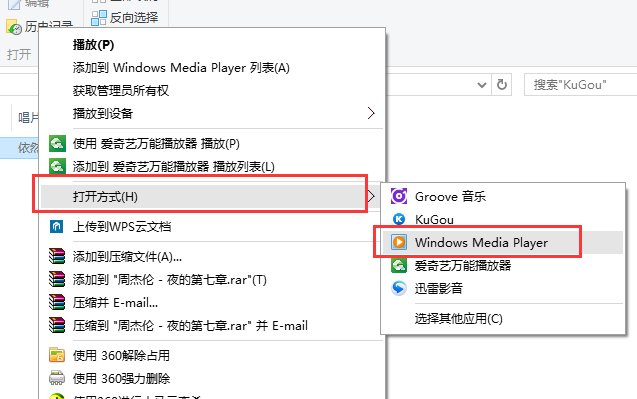Click WinRAR icon beside 添加到 "周杰伦 - 夜的第七章.rar"(T)
This screenshot has height=399, width=637.
pos(57,280)
